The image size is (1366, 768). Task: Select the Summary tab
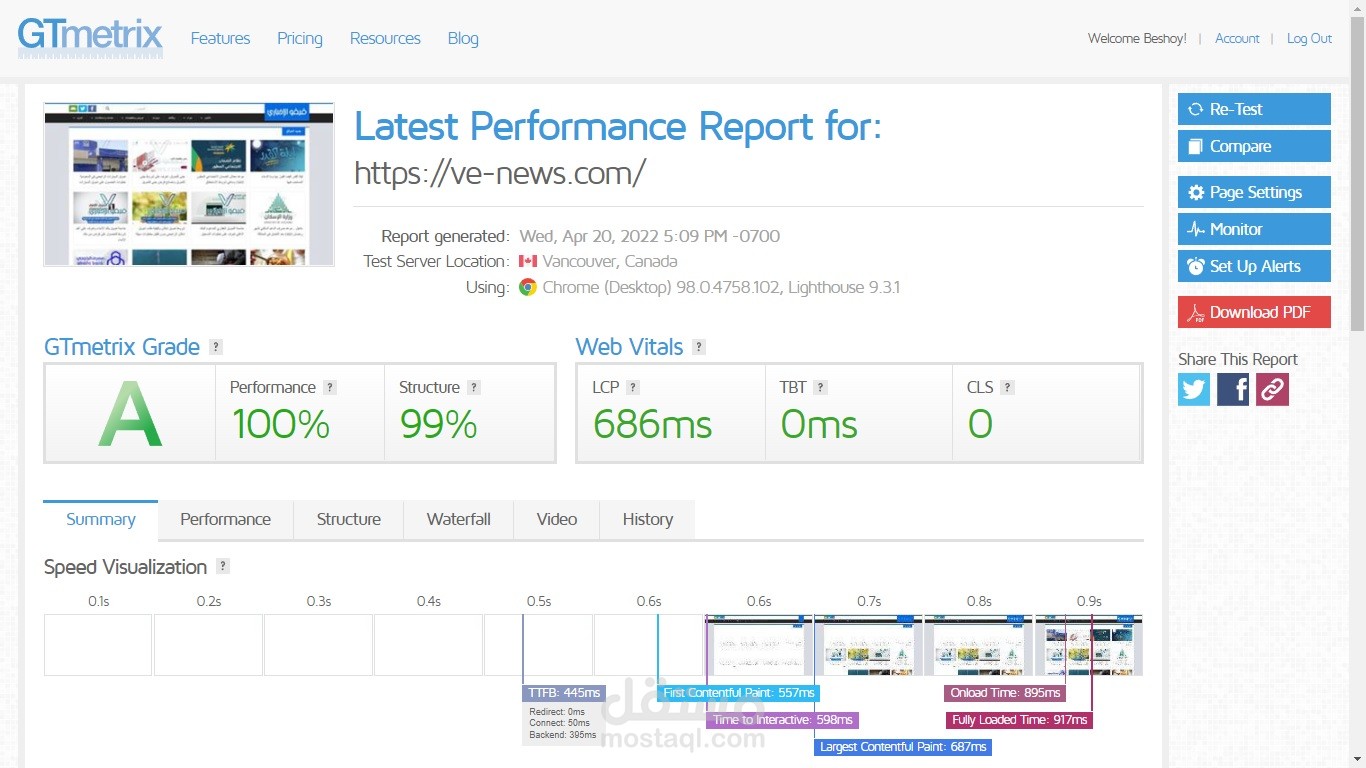(x=101, y=519)
